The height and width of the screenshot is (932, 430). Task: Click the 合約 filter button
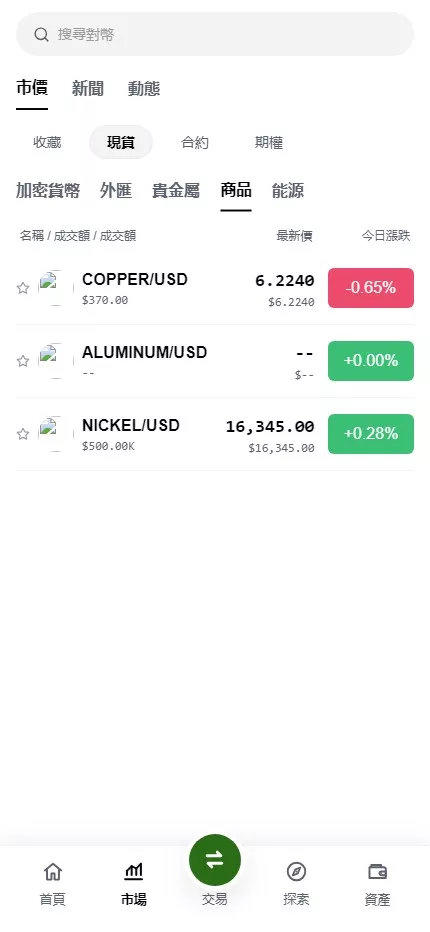tap(195, 143)
